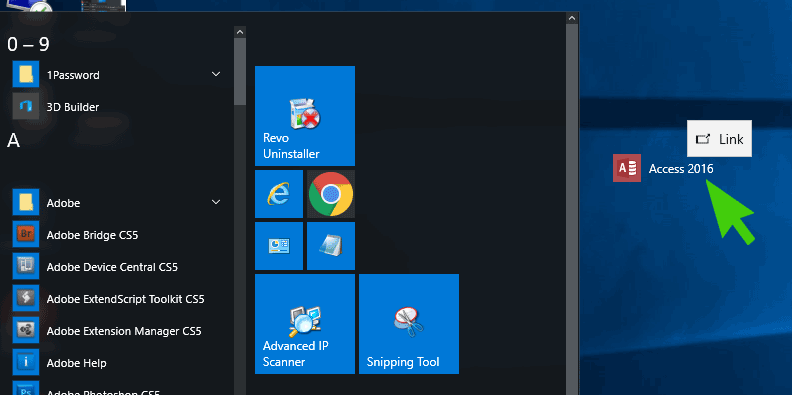Click the 1Password folder icon
Screen dimensions: 792x395
[x=26, y=75]
